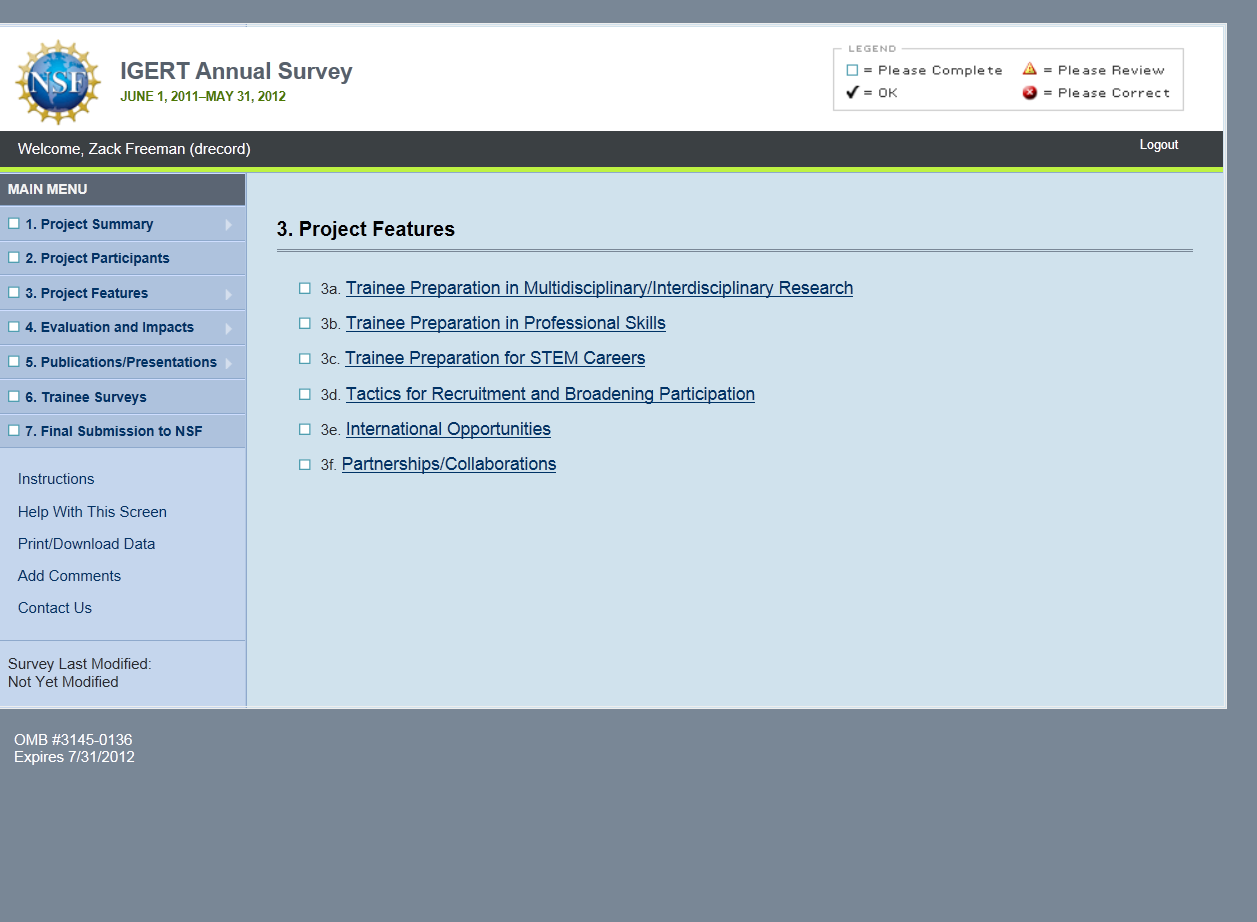
Task: Click status icon next to 3d. Tactics for Recruitment
Action: click(x=305, y=394)
